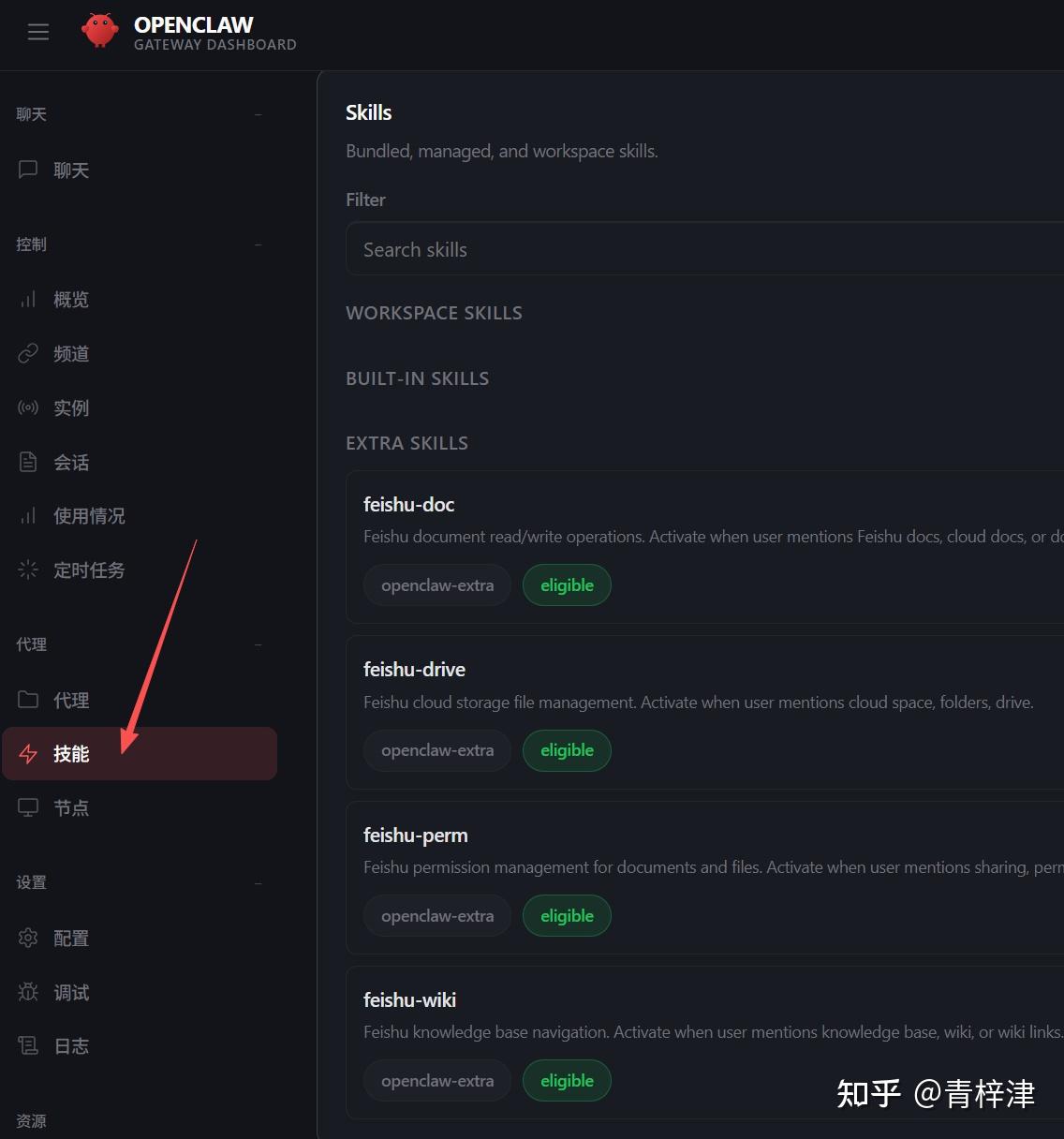Image resolution: width=1064 pixels, height=1139 pixels.
Task: Select the 概览 bar chart icon
Action: tap(28, 299)
